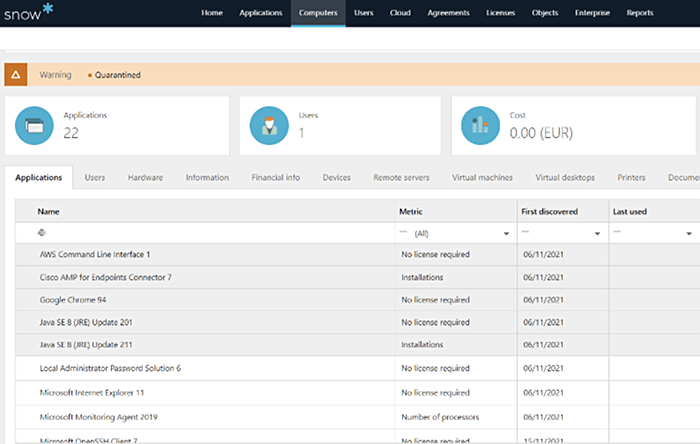The height and width of the screenshot is (444, 700).
Task: Switch to the Devices tab
Action: point(337,178)
